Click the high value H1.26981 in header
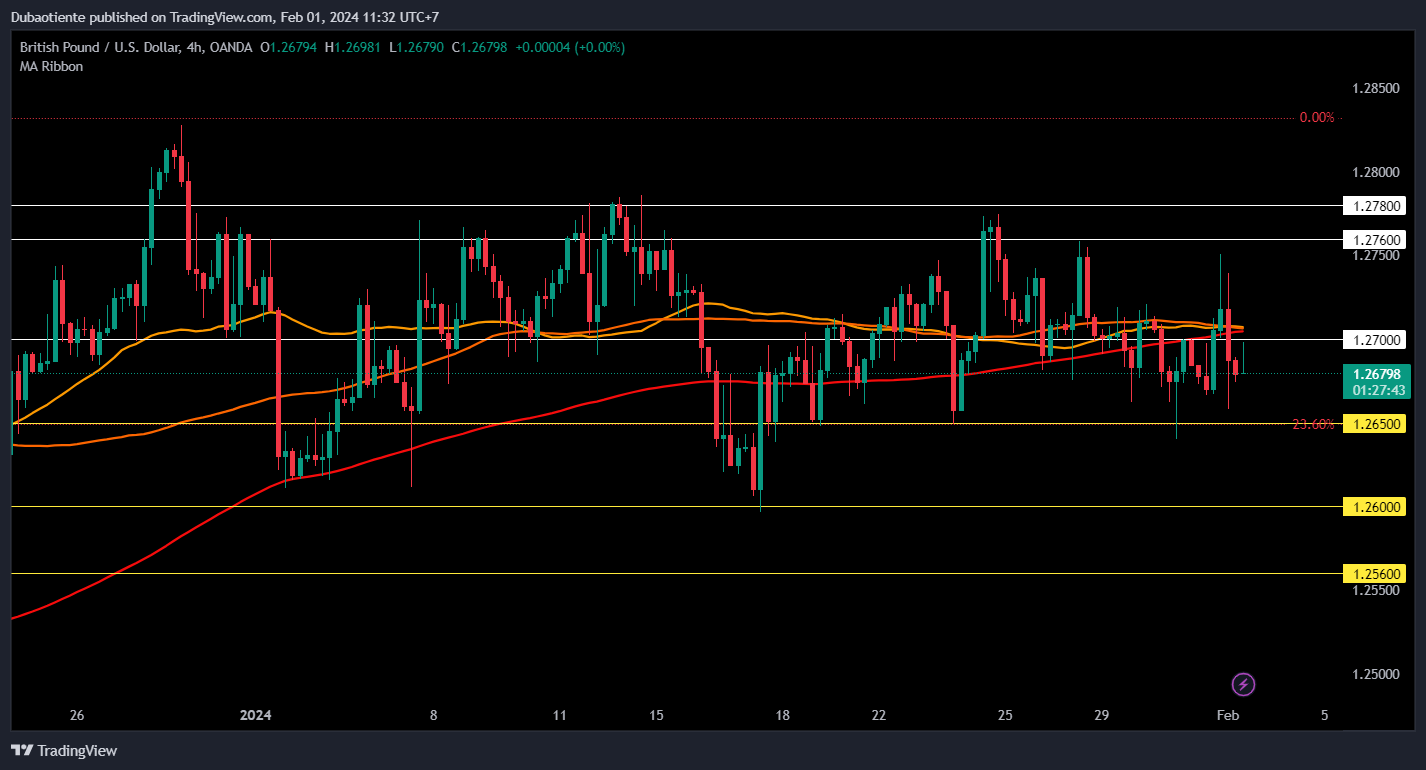Screen dimensions: 1426x770 click(353, 47)
